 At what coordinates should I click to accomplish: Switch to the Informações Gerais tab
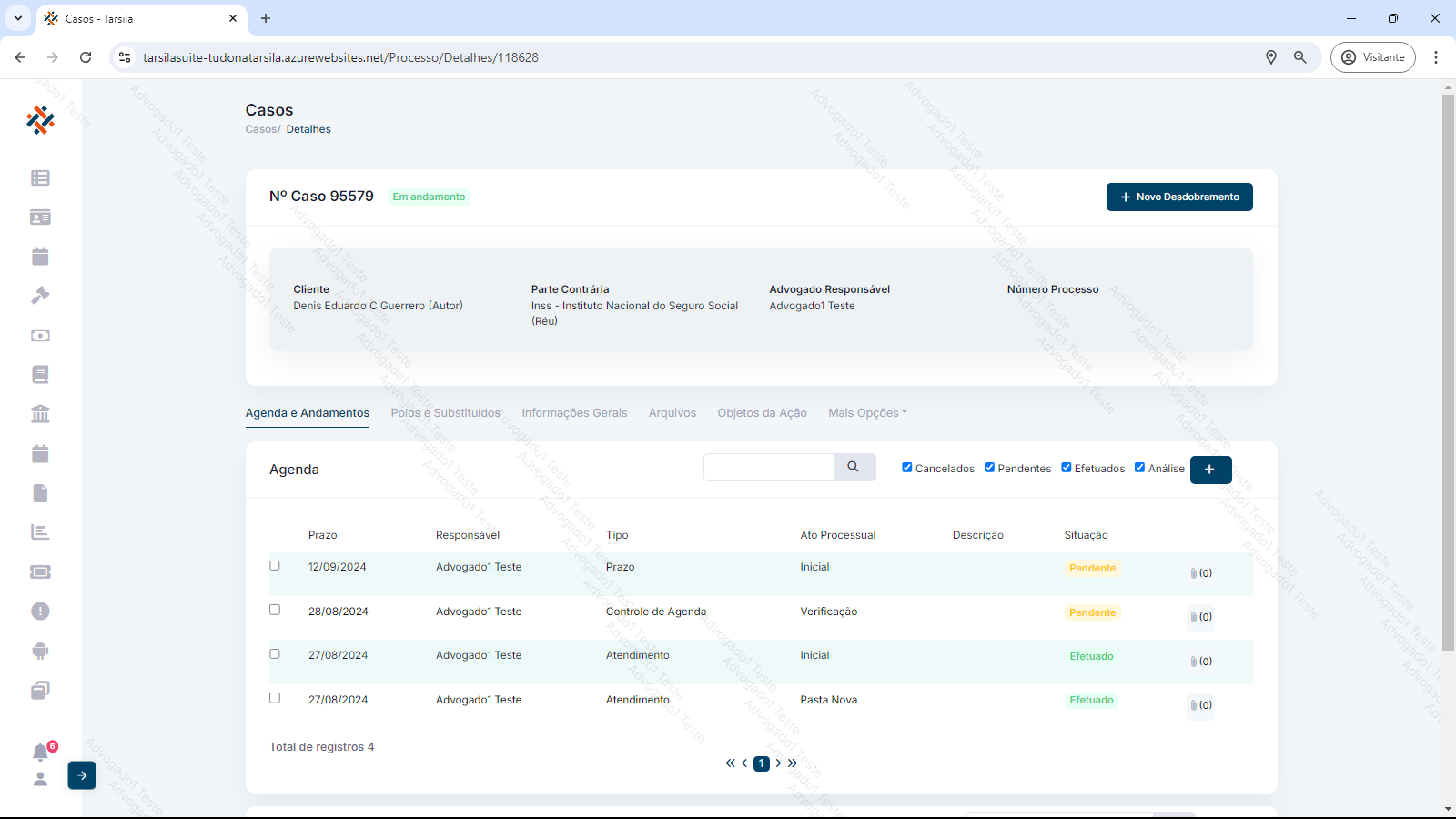(574, 413)
